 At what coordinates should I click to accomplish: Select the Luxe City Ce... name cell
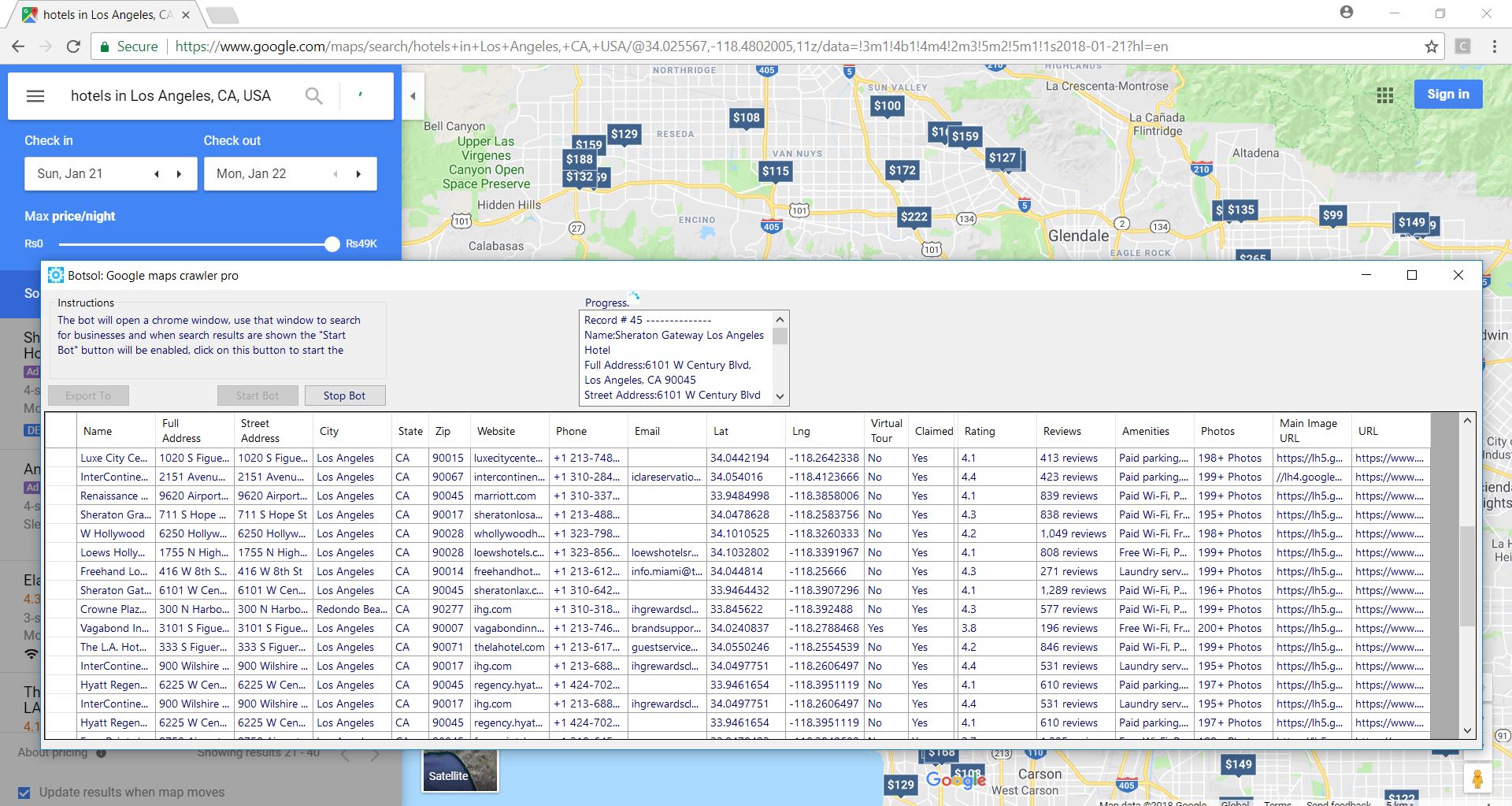pos(116,458)
